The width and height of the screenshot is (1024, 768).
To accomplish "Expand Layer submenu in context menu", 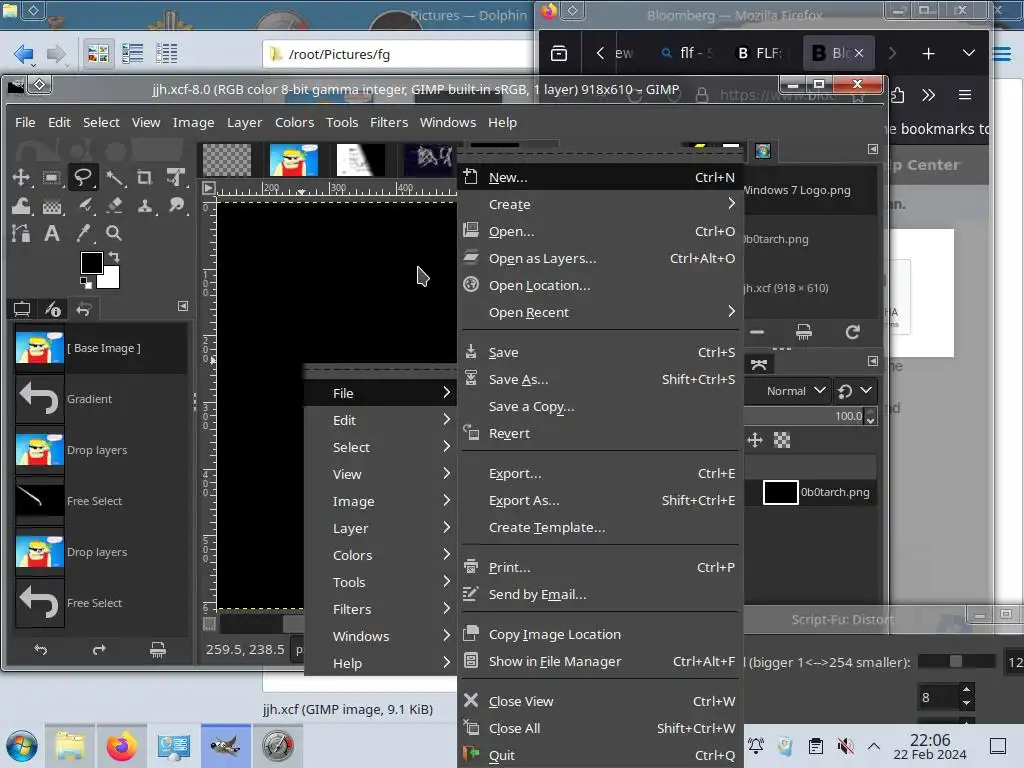I will click(381, 528).
